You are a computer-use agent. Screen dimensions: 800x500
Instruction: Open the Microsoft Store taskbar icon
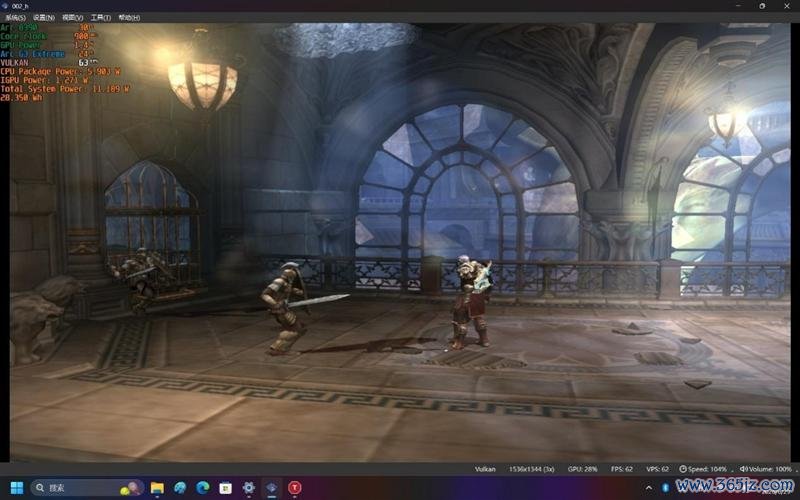tap(226, 488)
